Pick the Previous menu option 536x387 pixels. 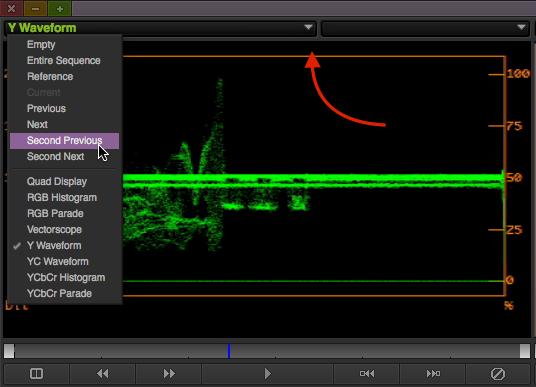[46, 108]
